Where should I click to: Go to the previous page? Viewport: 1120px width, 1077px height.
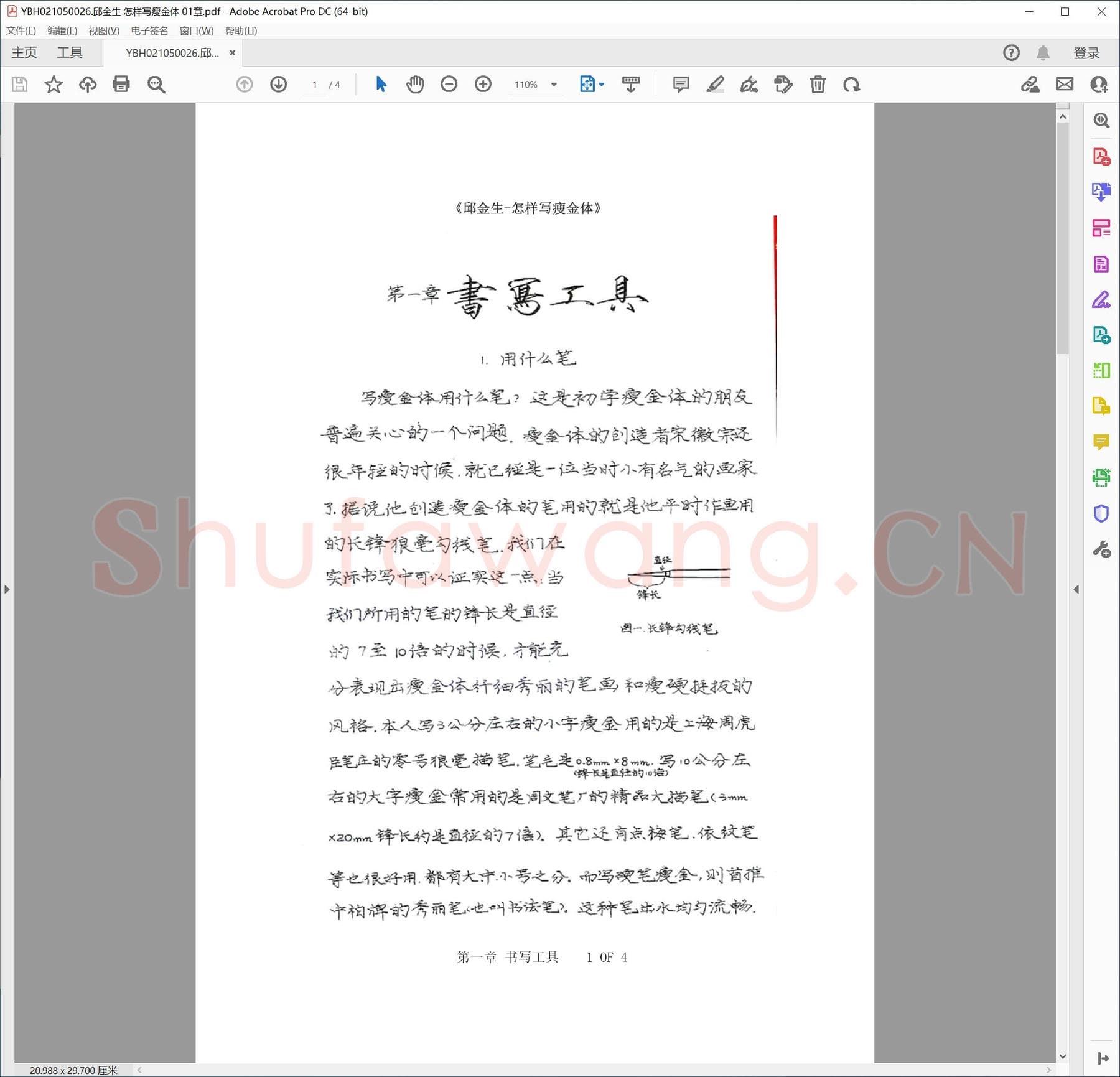tap(245, 84)
